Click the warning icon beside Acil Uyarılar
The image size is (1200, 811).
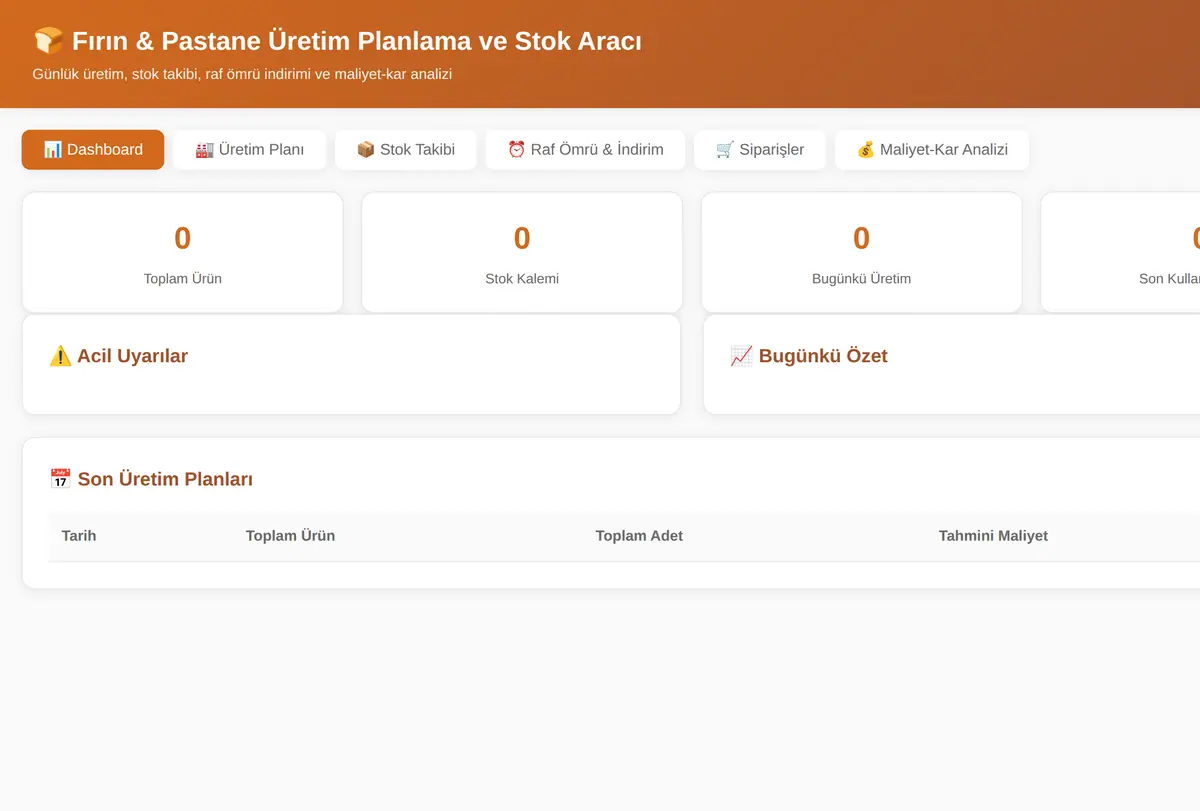[60, 356]
